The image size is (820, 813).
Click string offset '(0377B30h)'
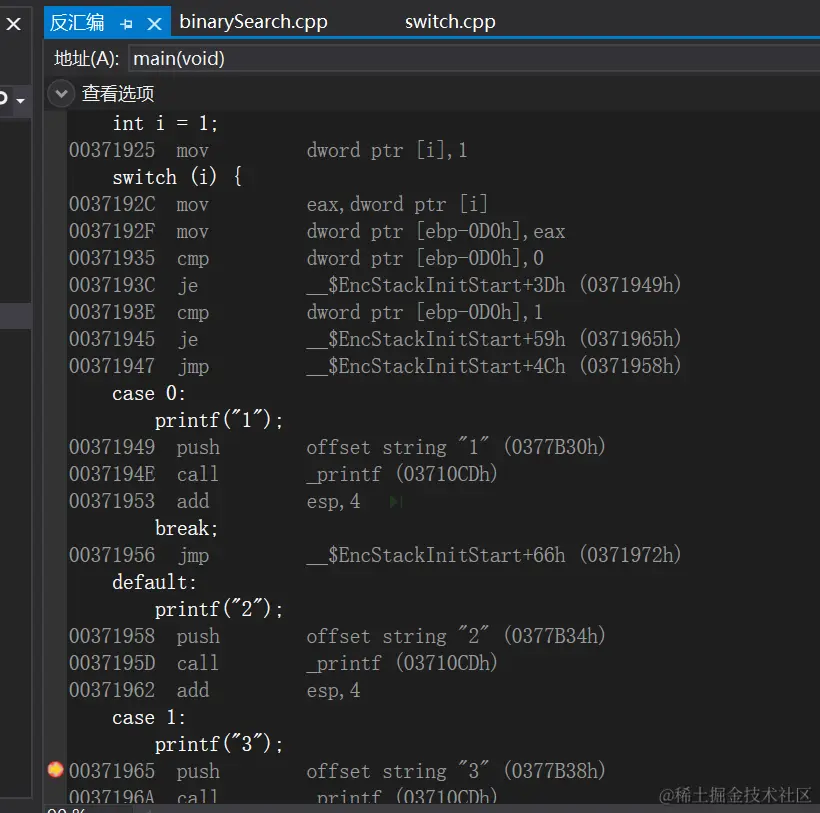click(555, 448)
